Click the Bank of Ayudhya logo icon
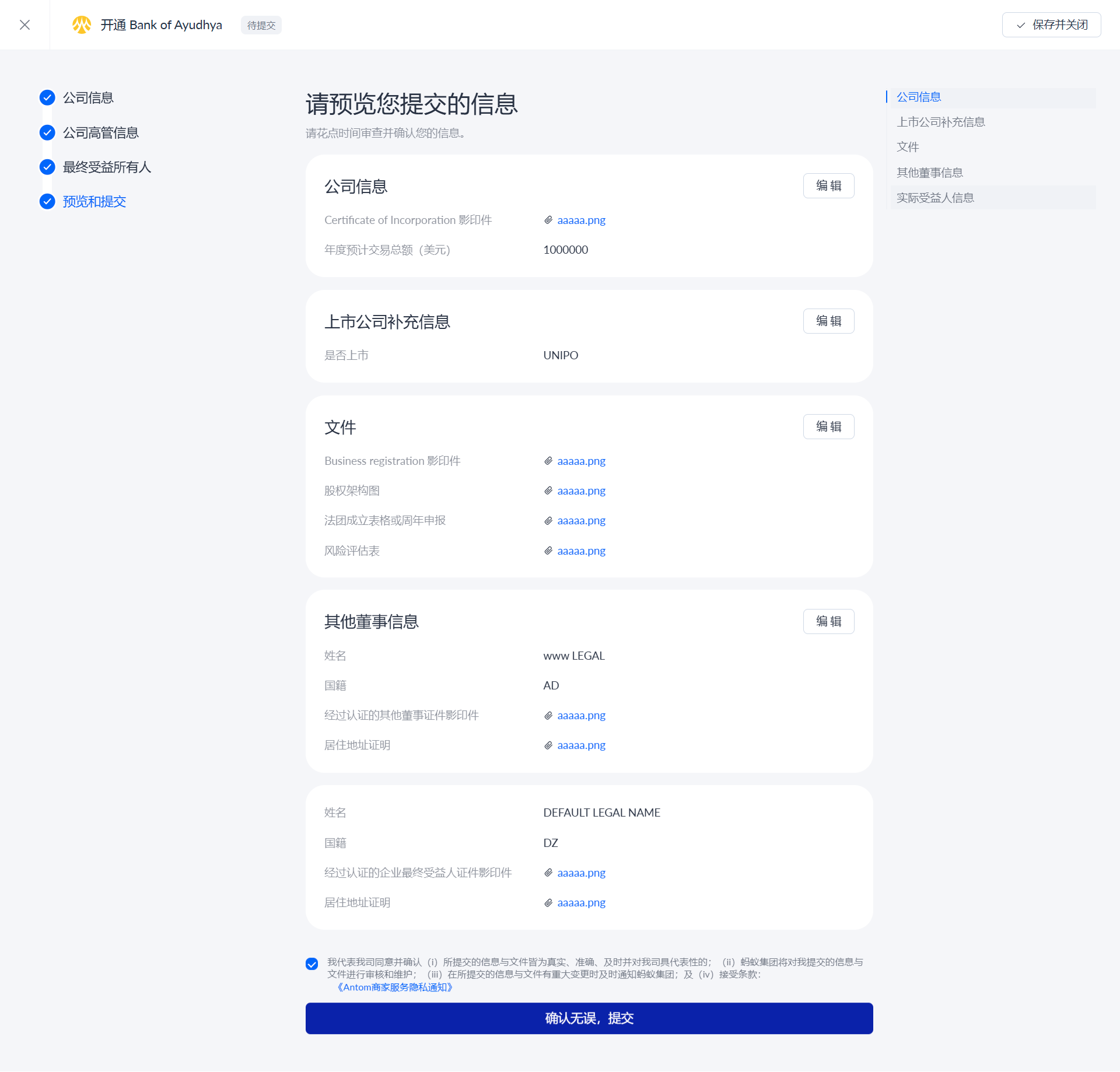Viewport: 1120px width, 1072px height. coord(82,24)
